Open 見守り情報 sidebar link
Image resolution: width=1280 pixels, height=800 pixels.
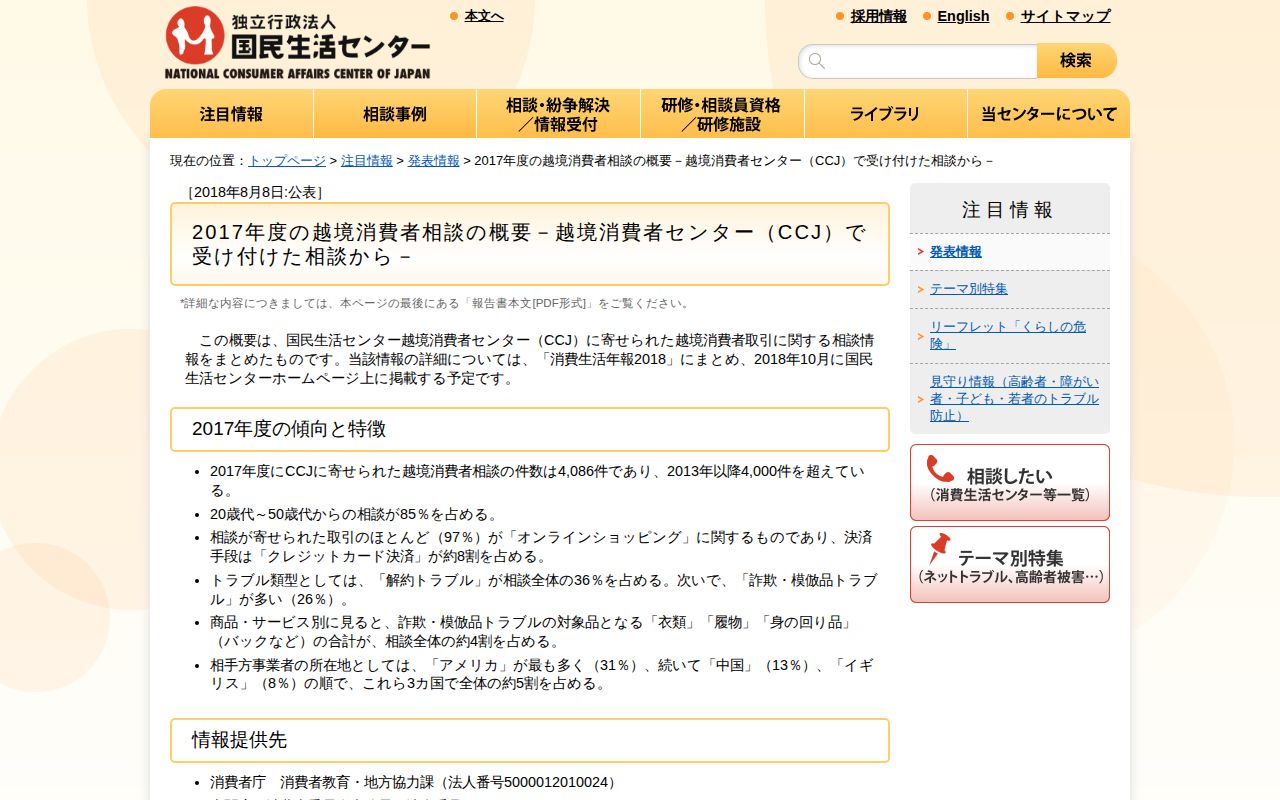tap(1014, 398)
